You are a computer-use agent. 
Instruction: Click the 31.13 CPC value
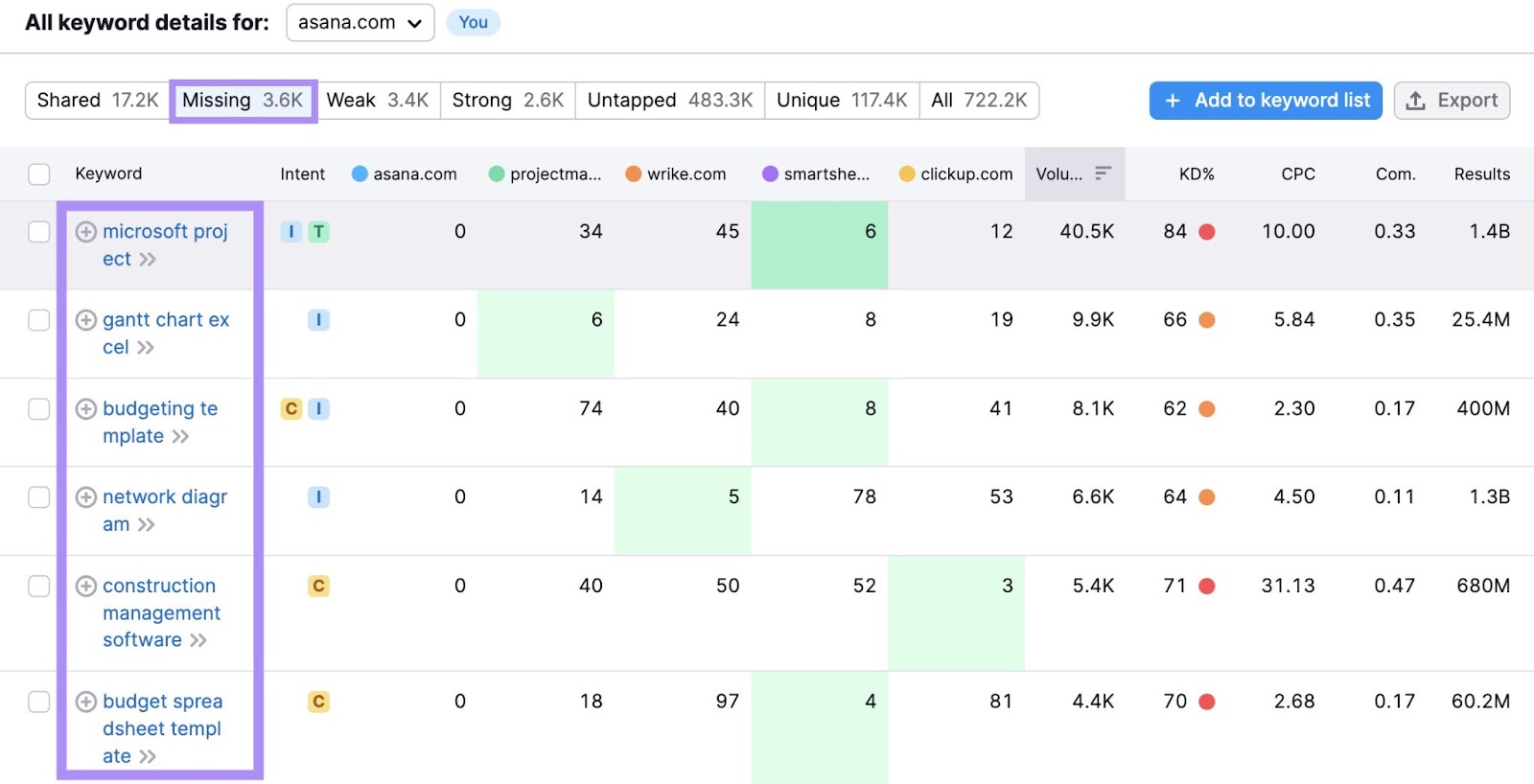tap(1288, 586)
